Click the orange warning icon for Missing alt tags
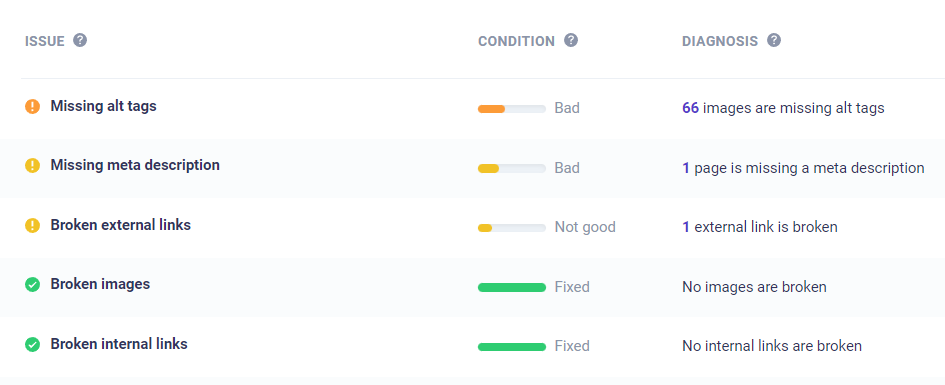 point(33,107)
